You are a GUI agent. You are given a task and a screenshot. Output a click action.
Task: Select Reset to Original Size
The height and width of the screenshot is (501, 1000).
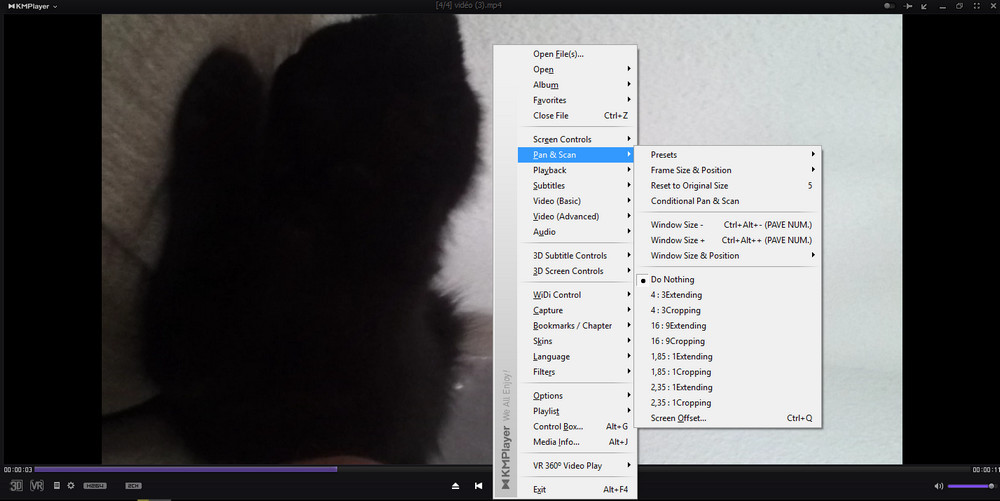[728, 185]
